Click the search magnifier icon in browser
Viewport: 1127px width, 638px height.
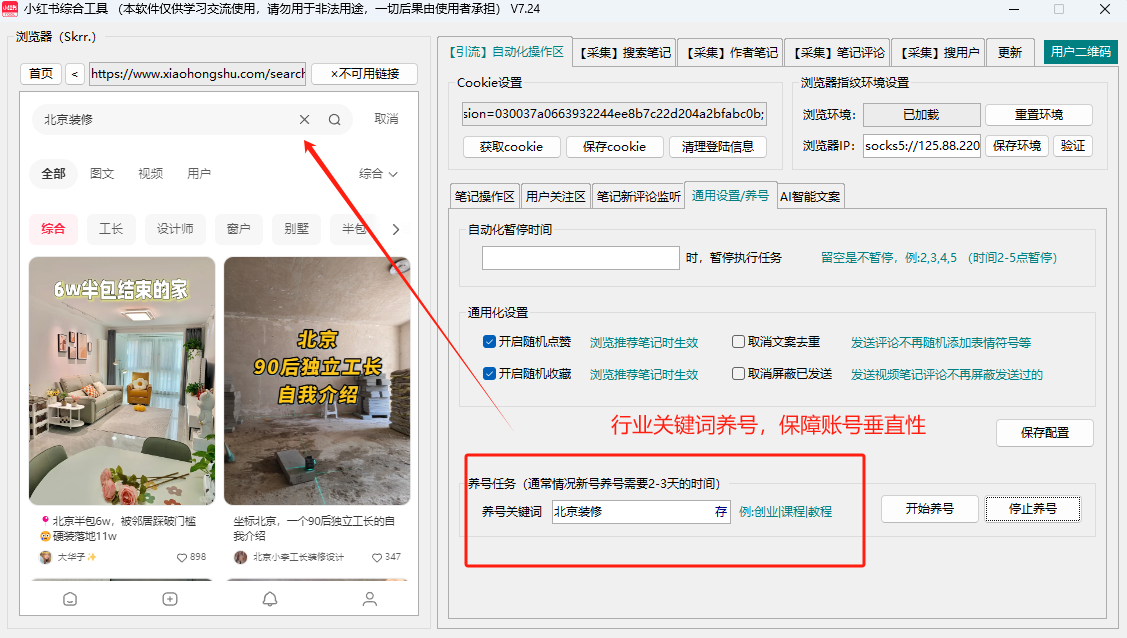pyautogui.click(x=335, y=120)
